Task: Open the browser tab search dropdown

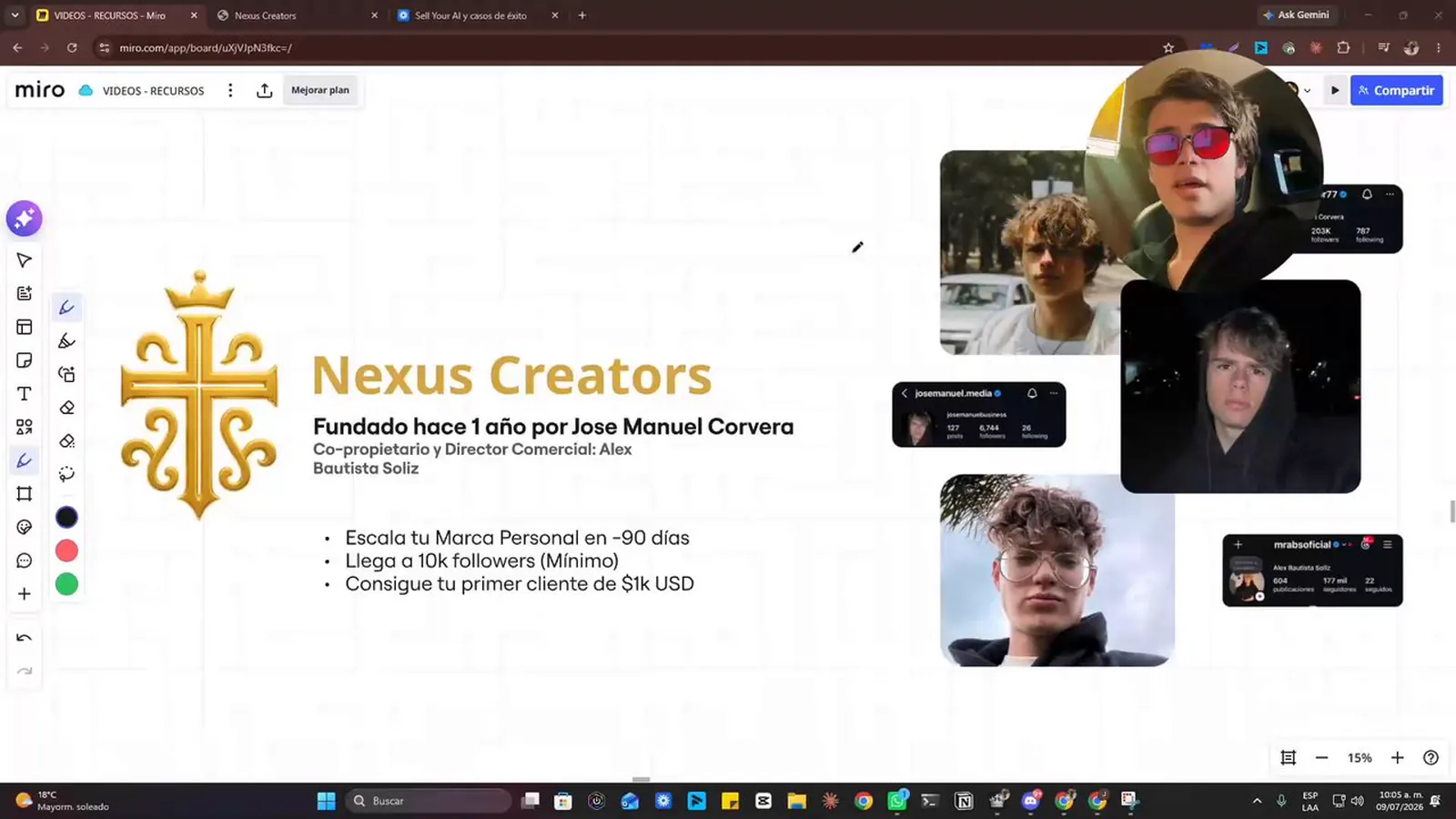Action: pyautogui.click(x=15, y=15)
